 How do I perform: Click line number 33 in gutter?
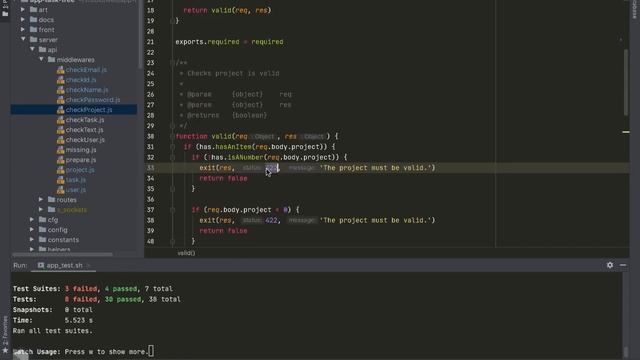[x=151, y=168]
